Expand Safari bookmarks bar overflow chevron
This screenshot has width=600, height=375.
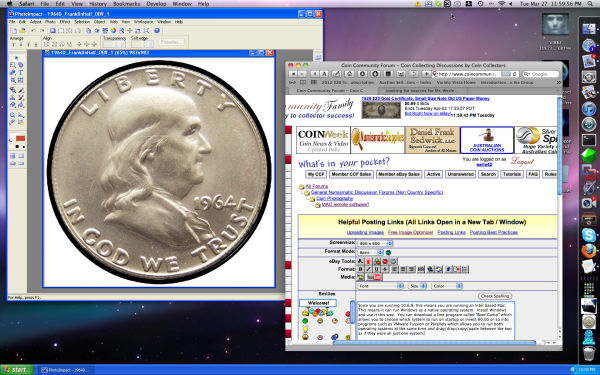(x=558, y=82)
